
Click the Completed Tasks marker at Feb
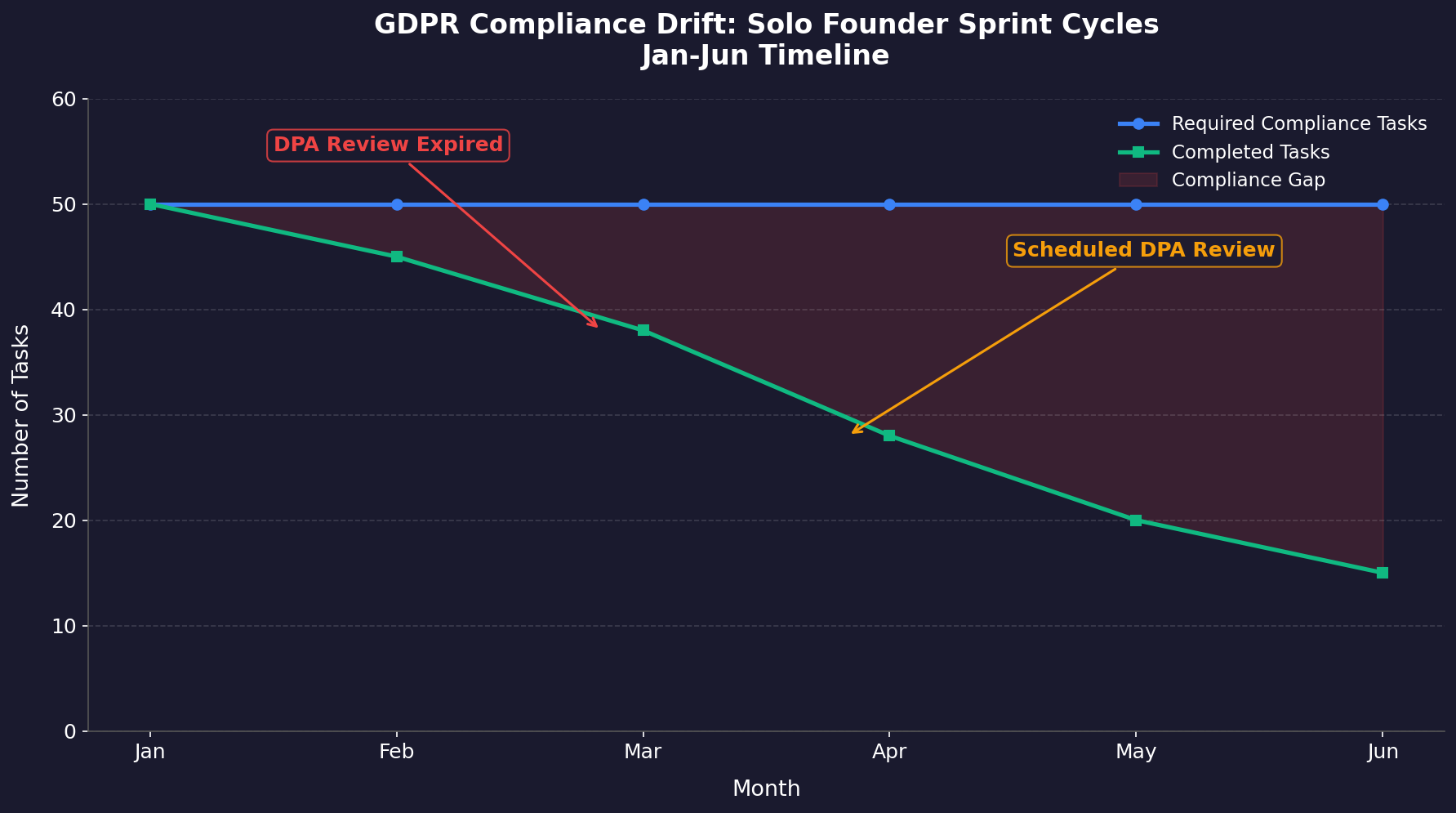coord(397,257)
